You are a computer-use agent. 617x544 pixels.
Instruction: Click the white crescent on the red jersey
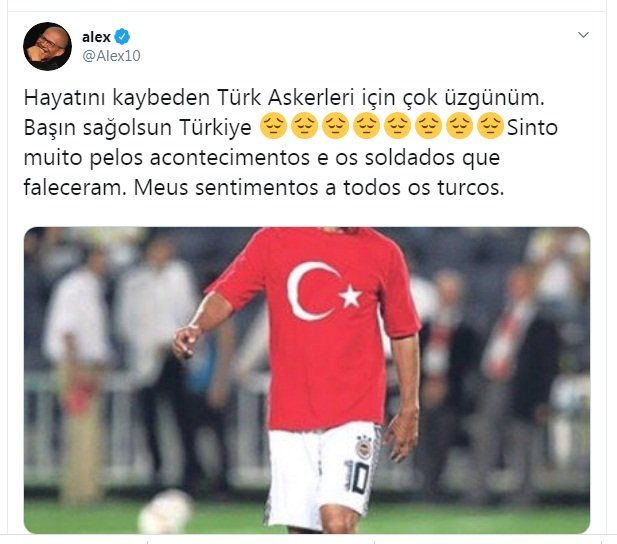[x=311, y=291]
